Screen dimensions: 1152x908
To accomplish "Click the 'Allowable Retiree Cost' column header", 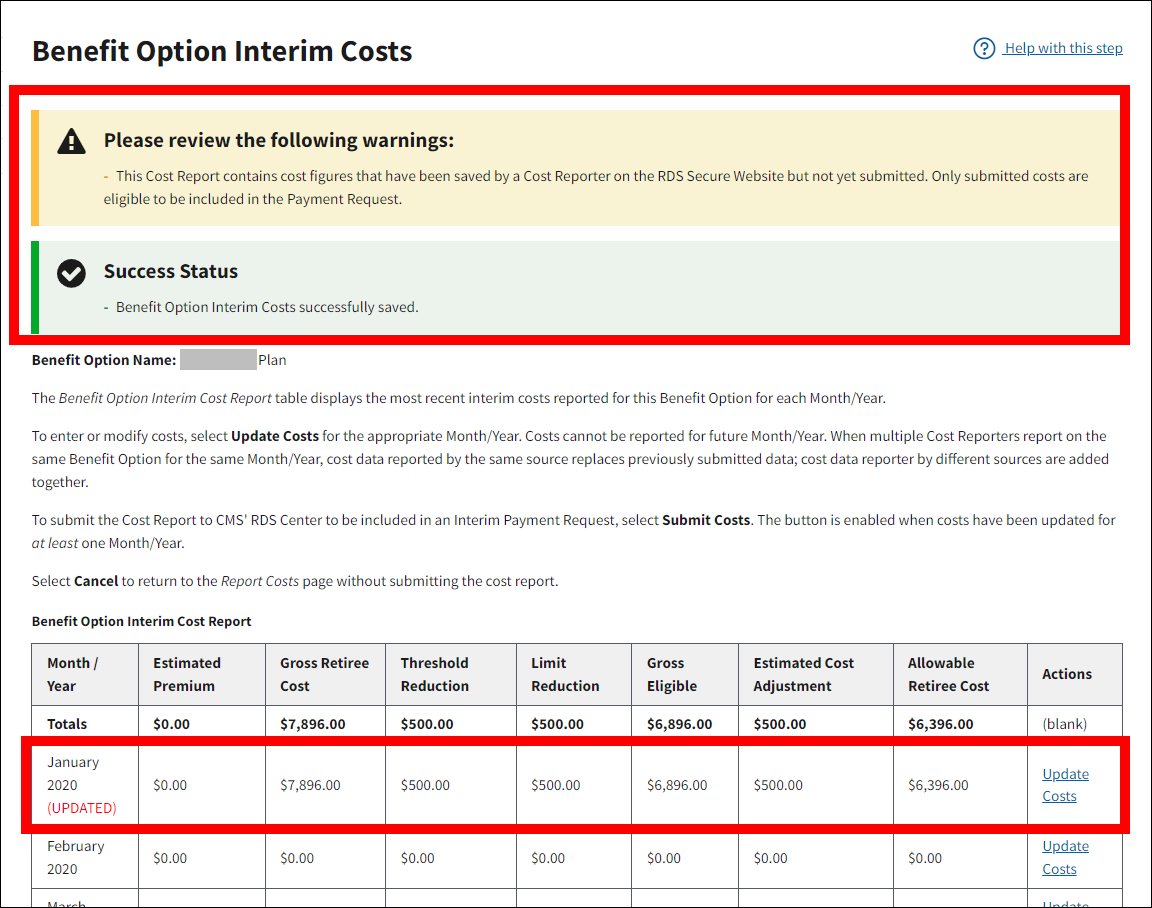I will pos(948,674).
